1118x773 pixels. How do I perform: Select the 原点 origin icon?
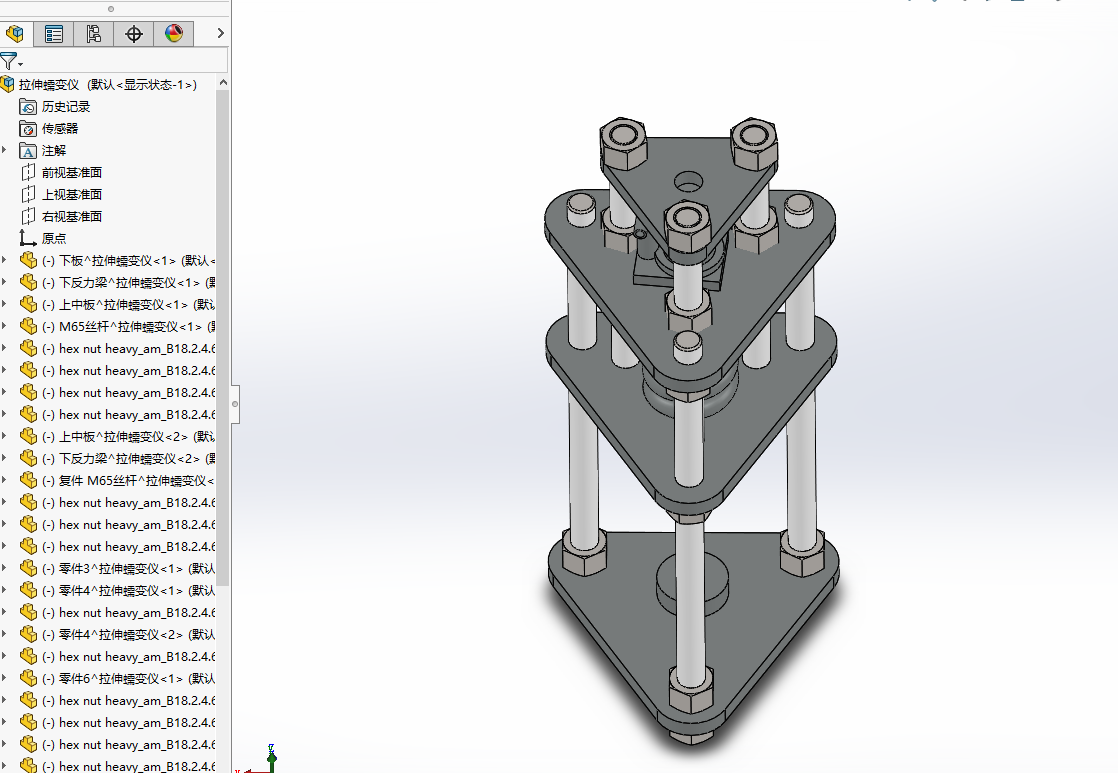pyautogui.click(x=28, y=238)
